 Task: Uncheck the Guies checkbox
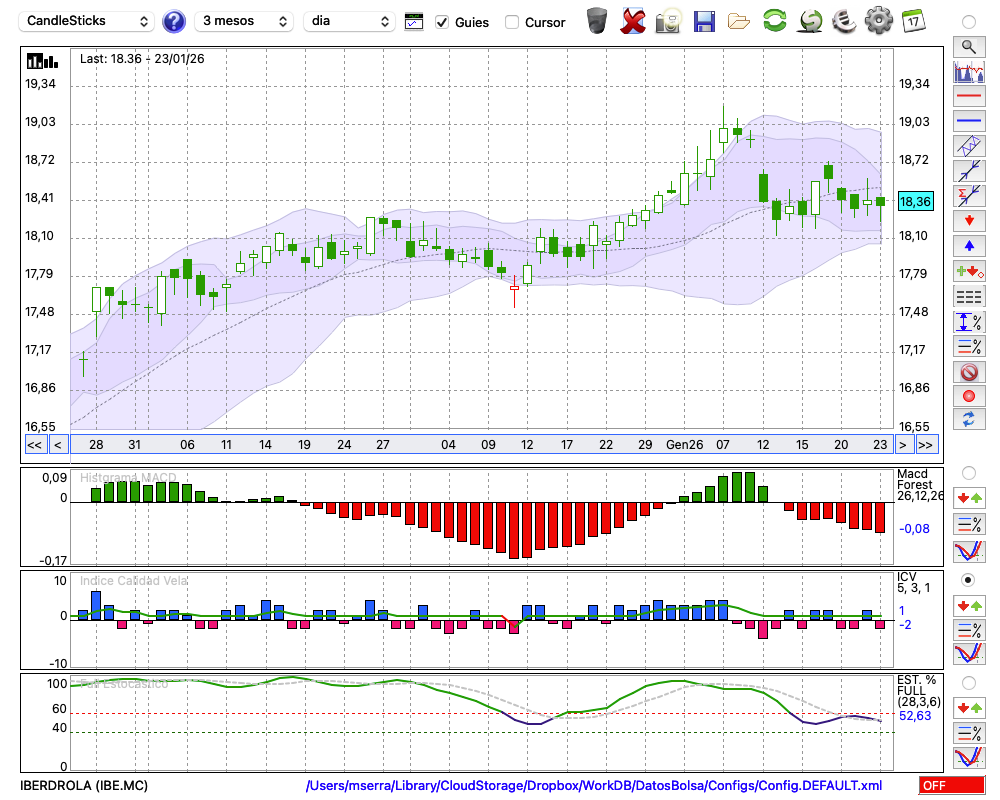pyautogui.click(x=442, y=22)
